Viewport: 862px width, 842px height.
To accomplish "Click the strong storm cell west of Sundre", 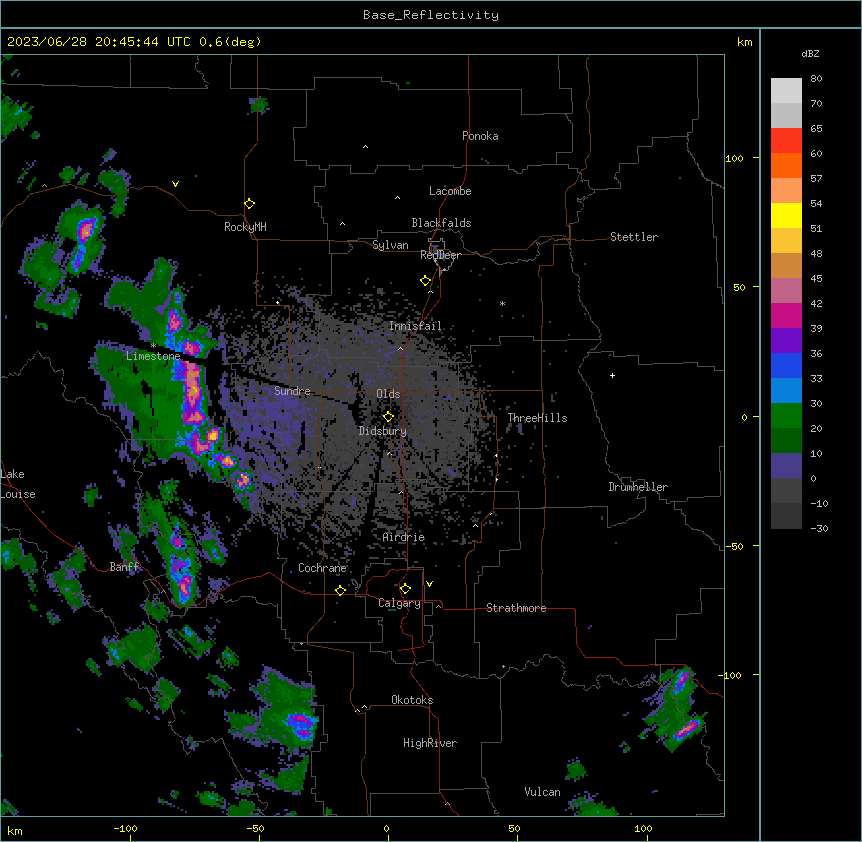I will 193,391.
